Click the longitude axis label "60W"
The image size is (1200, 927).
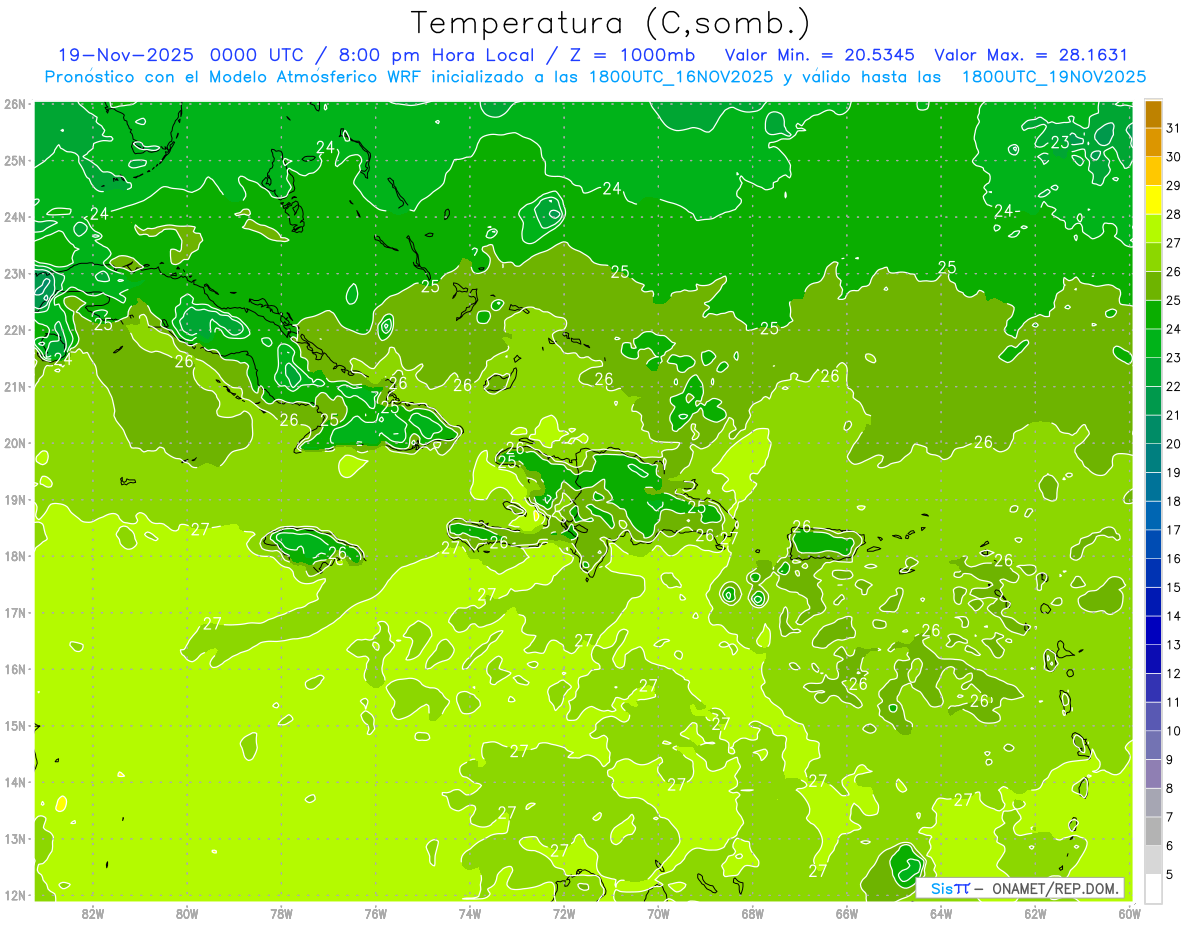coord(1130,913)
